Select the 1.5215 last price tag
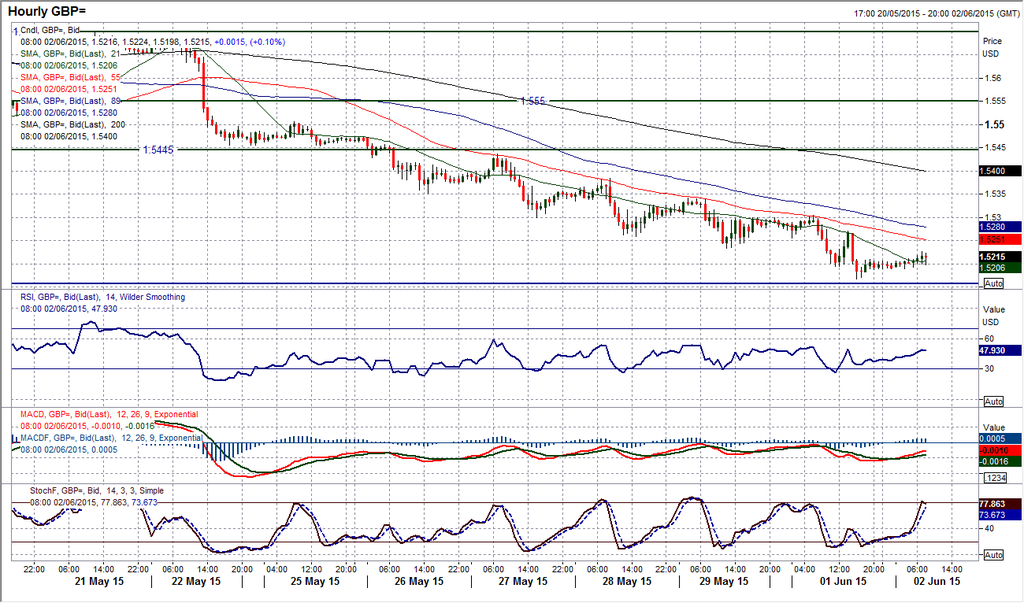The height and width of the screenshot is (603, 1024). [1000, 257]
